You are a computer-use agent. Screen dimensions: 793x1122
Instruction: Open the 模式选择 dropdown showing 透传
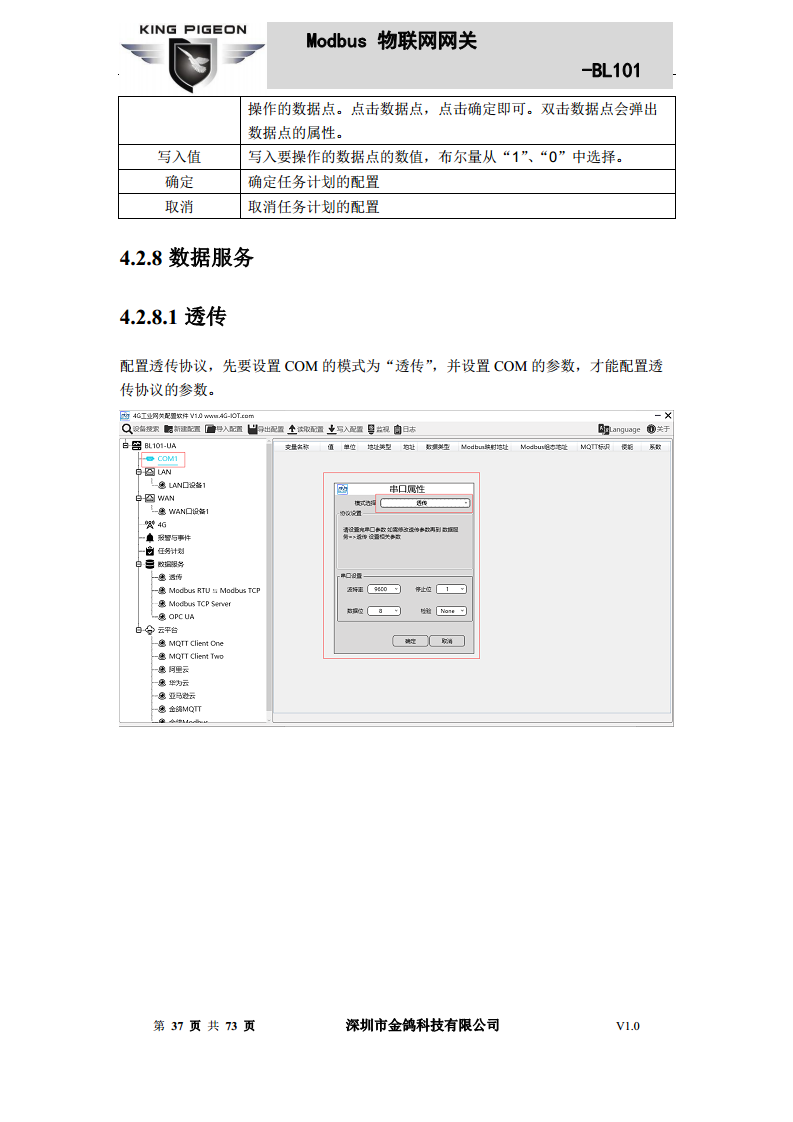point(424,503)
